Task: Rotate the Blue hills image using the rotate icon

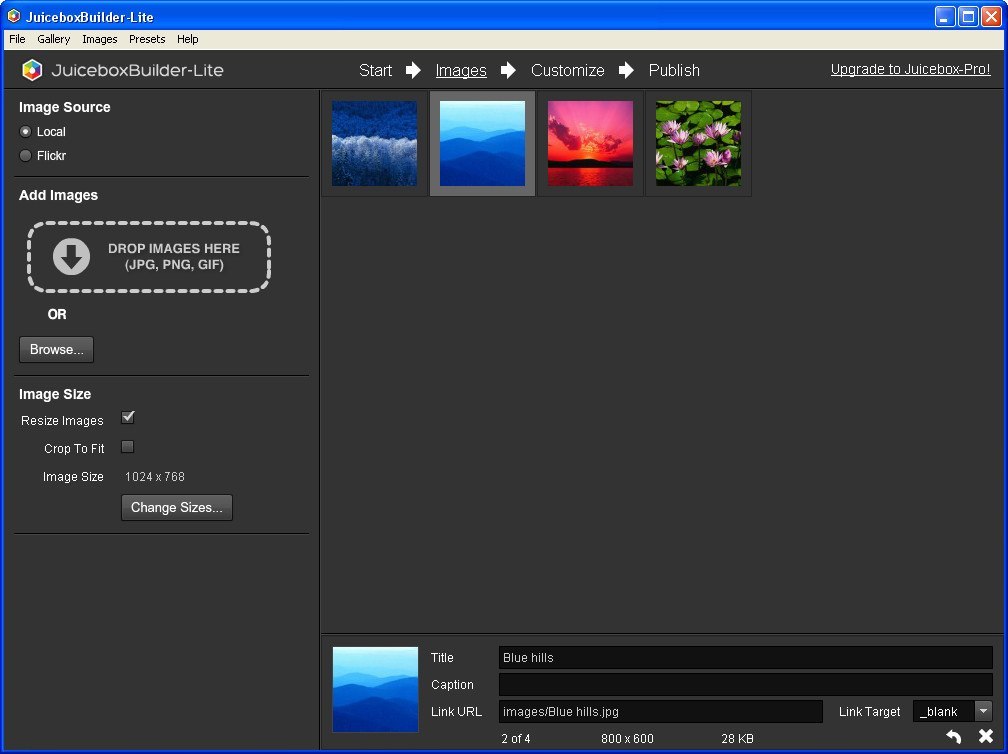Action: tap(953, 736)
